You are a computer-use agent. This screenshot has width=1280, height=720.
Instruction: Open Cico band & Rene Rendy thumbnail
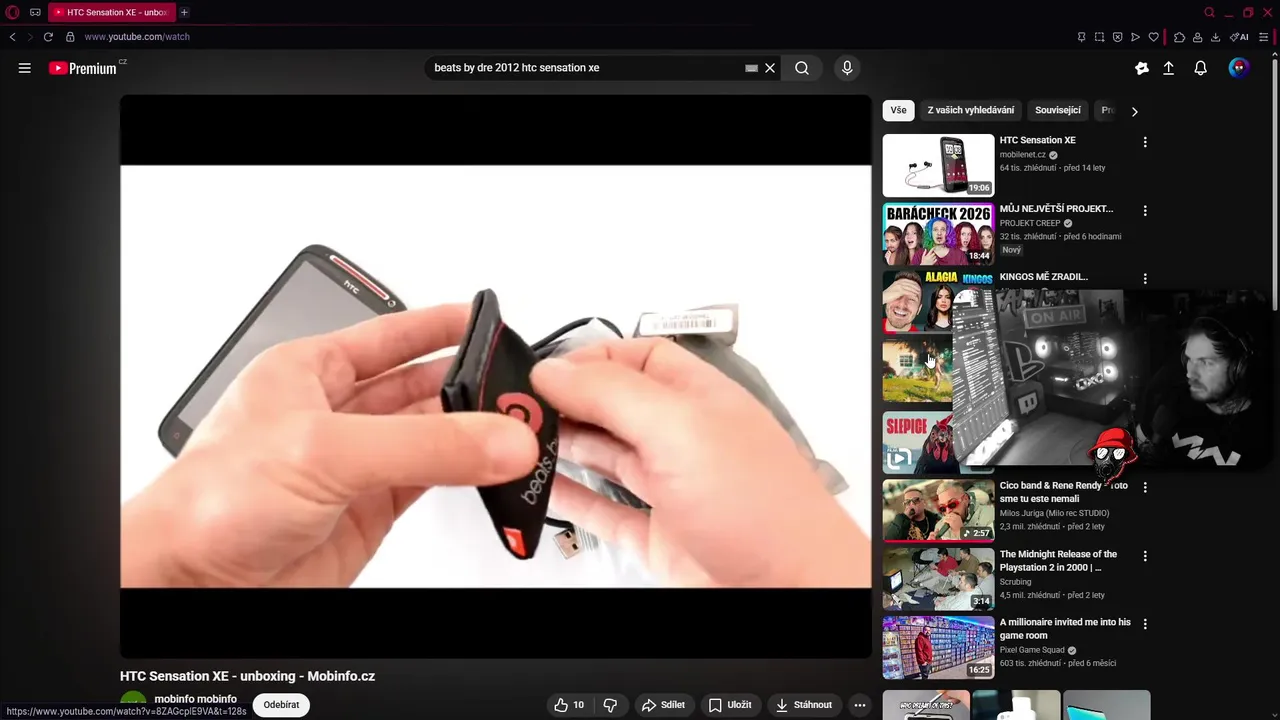[938, 510]
